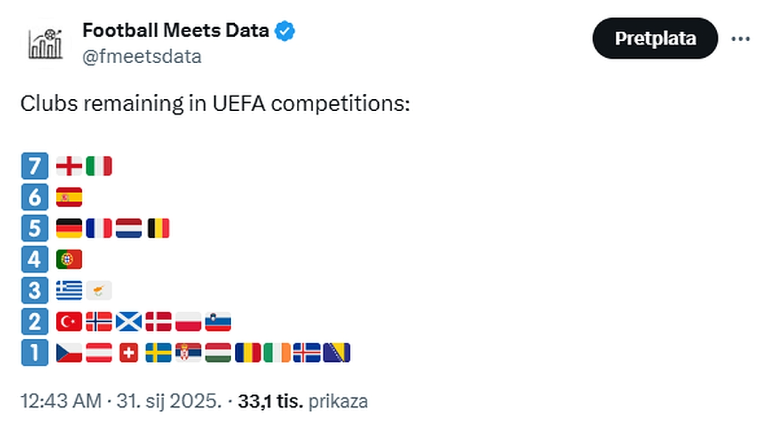Click the Switzerland flag emoji
This screenshot has height=432, width=770.
tap(129, 352)
